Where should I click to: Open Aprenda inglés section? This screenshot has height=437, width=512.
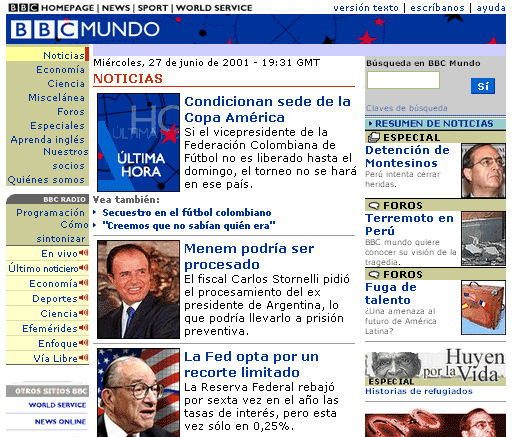coord(47,139)
